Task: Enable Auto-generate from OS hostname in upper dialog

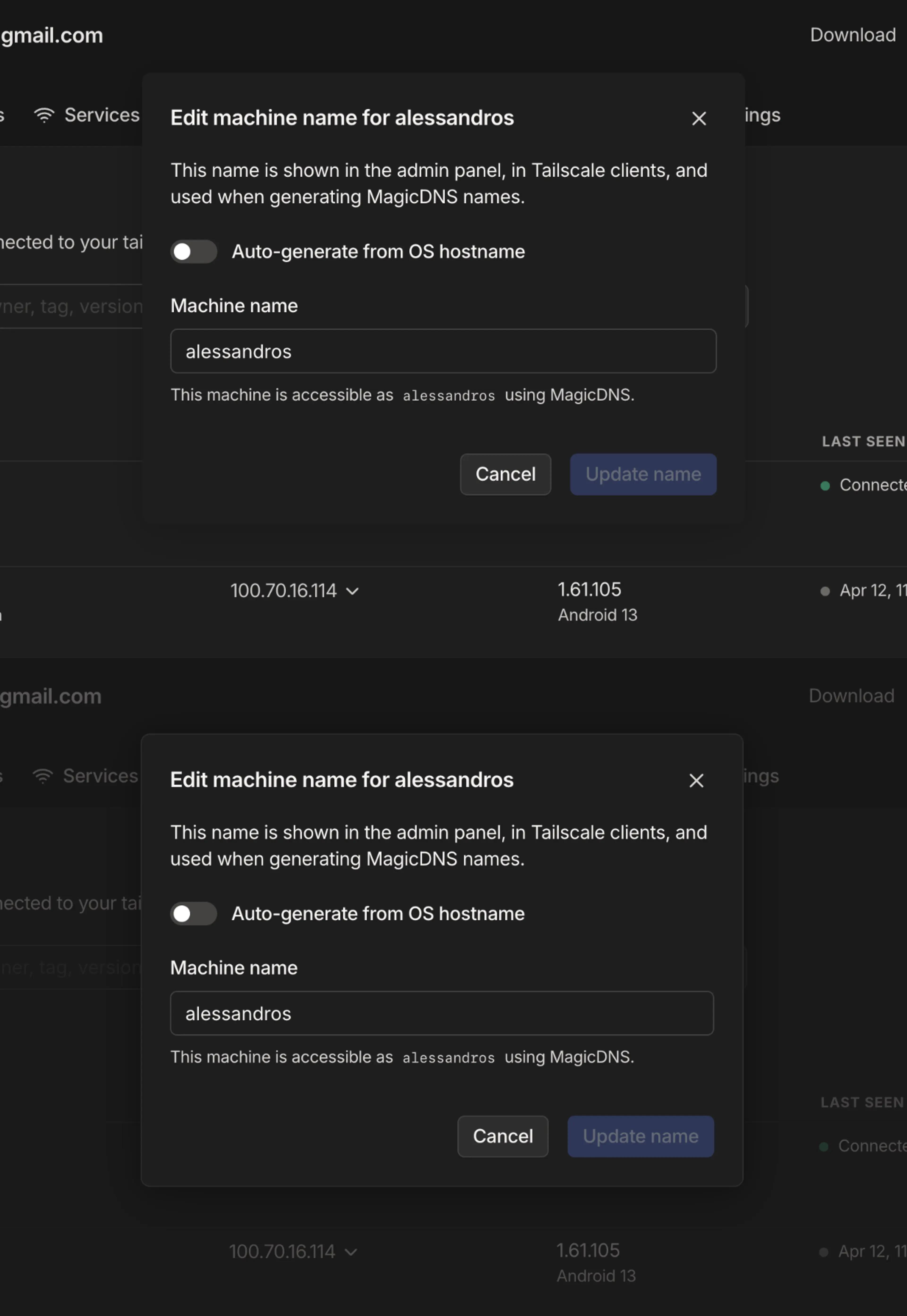Action: (194, 252)
